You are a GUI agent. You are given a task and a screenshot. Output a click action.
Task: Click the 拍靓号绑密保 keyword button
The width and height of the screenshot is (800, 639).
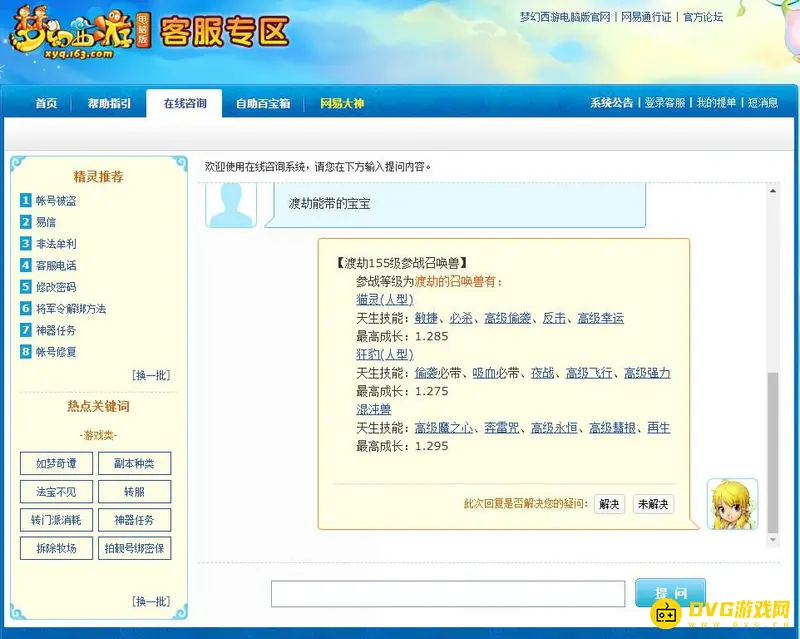coord(134,548)
